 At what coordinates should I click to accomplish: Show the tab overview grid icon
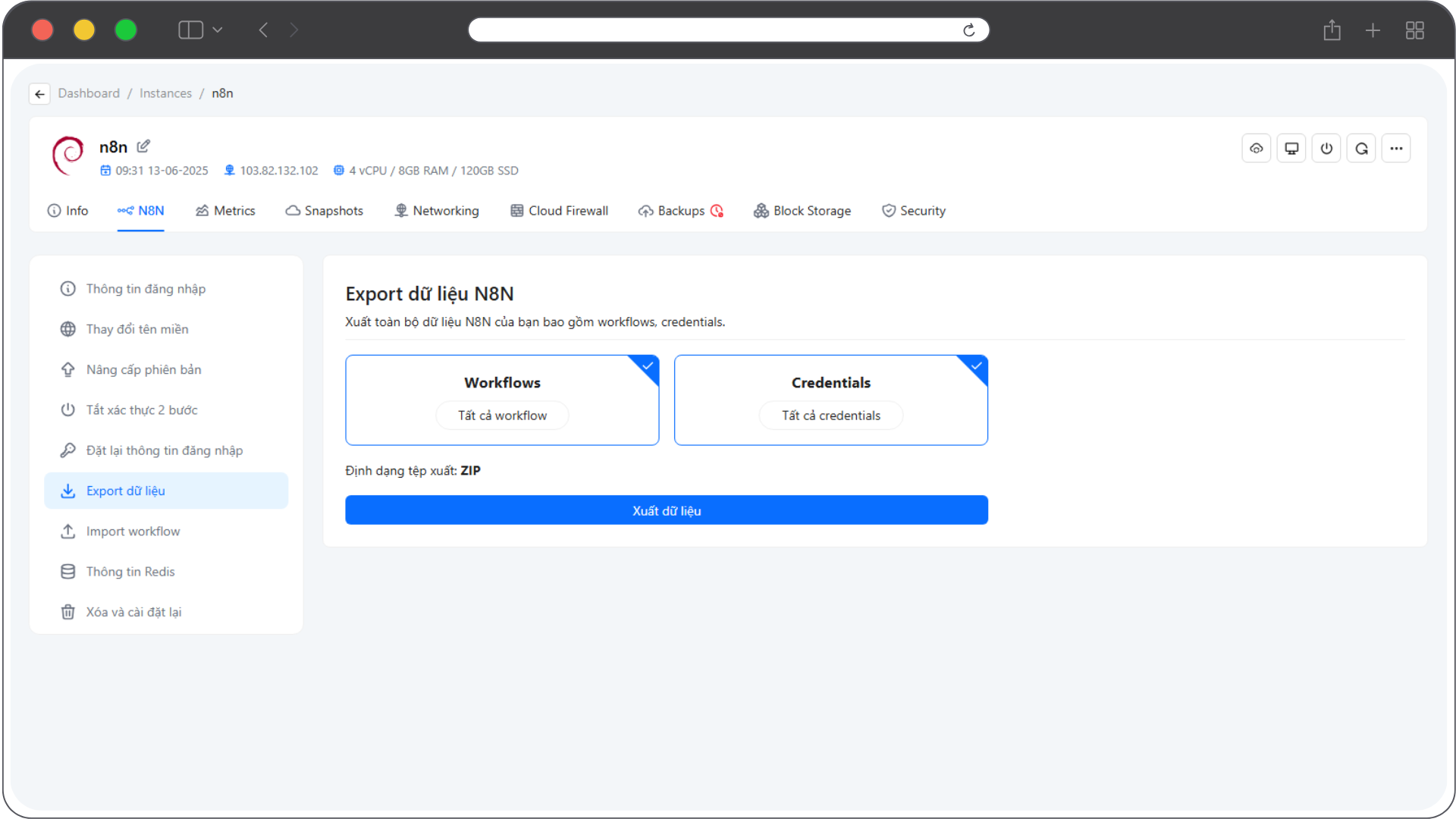coord(1415,30)
